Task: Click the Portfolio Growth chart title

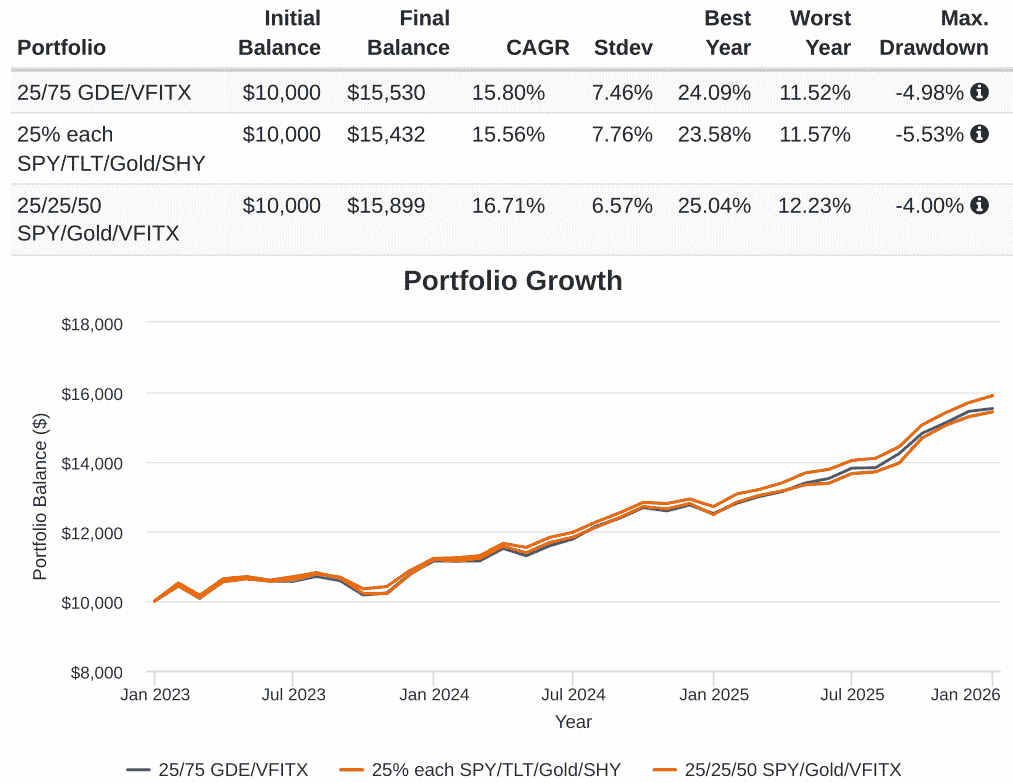Action: tap(512, 281)
